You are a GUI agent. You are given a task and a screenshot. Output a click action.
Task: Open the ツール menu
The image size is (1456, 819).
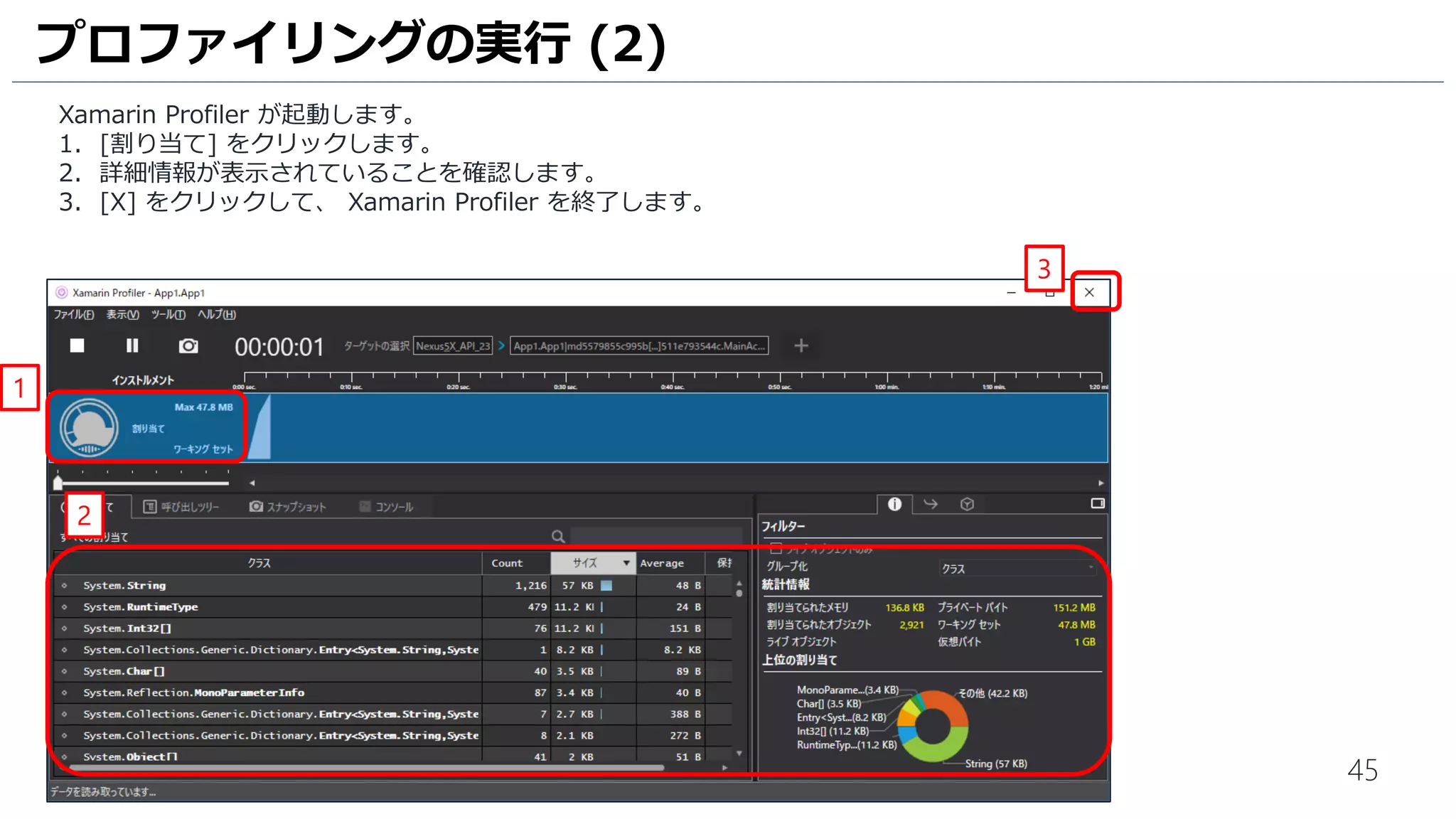(x=168, y=314)
